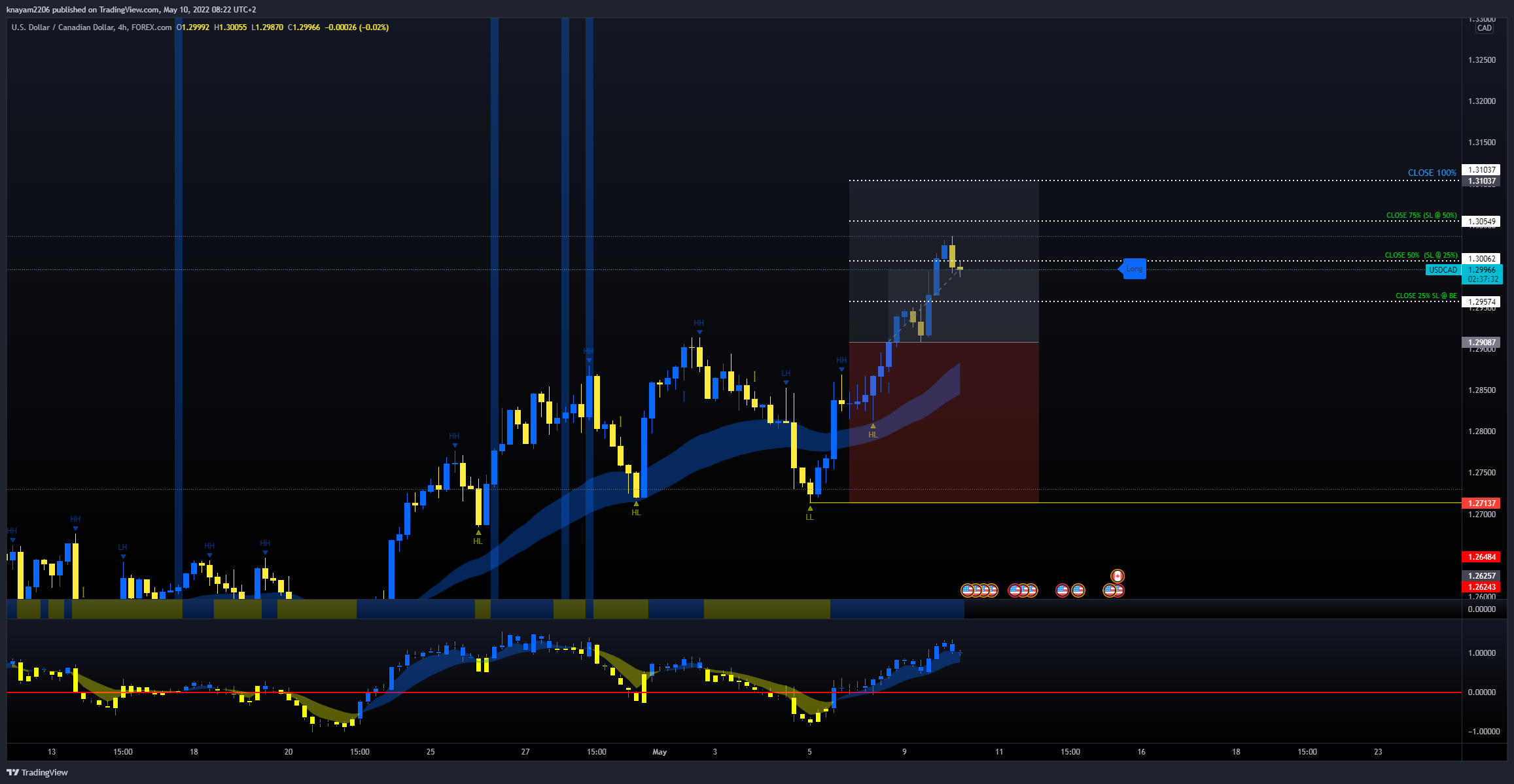Click the blue Long position label
Screen dimensions: 1514x784
1133,269
